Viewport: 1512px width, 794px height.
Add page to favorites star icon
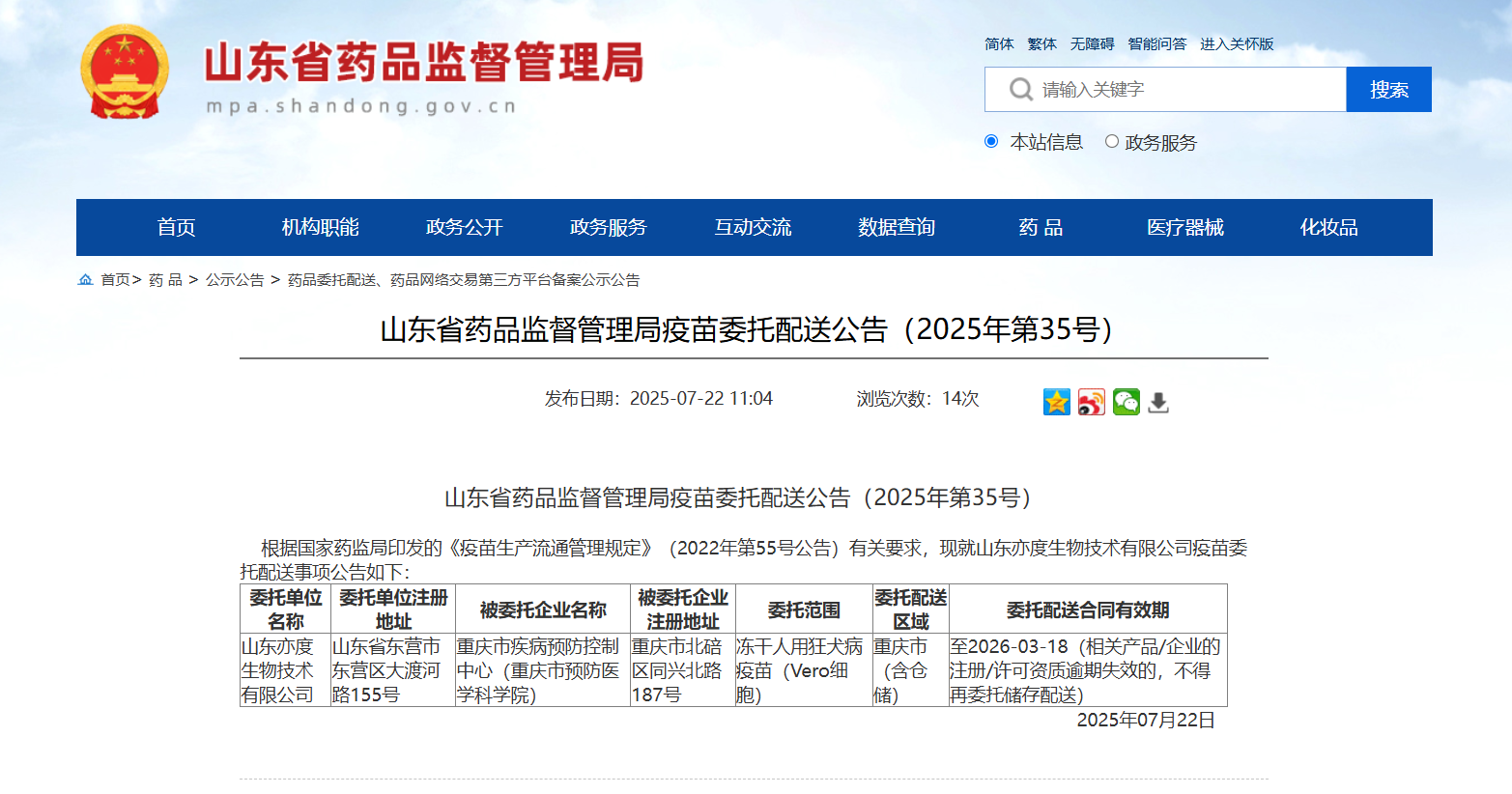pos(1057,401)
